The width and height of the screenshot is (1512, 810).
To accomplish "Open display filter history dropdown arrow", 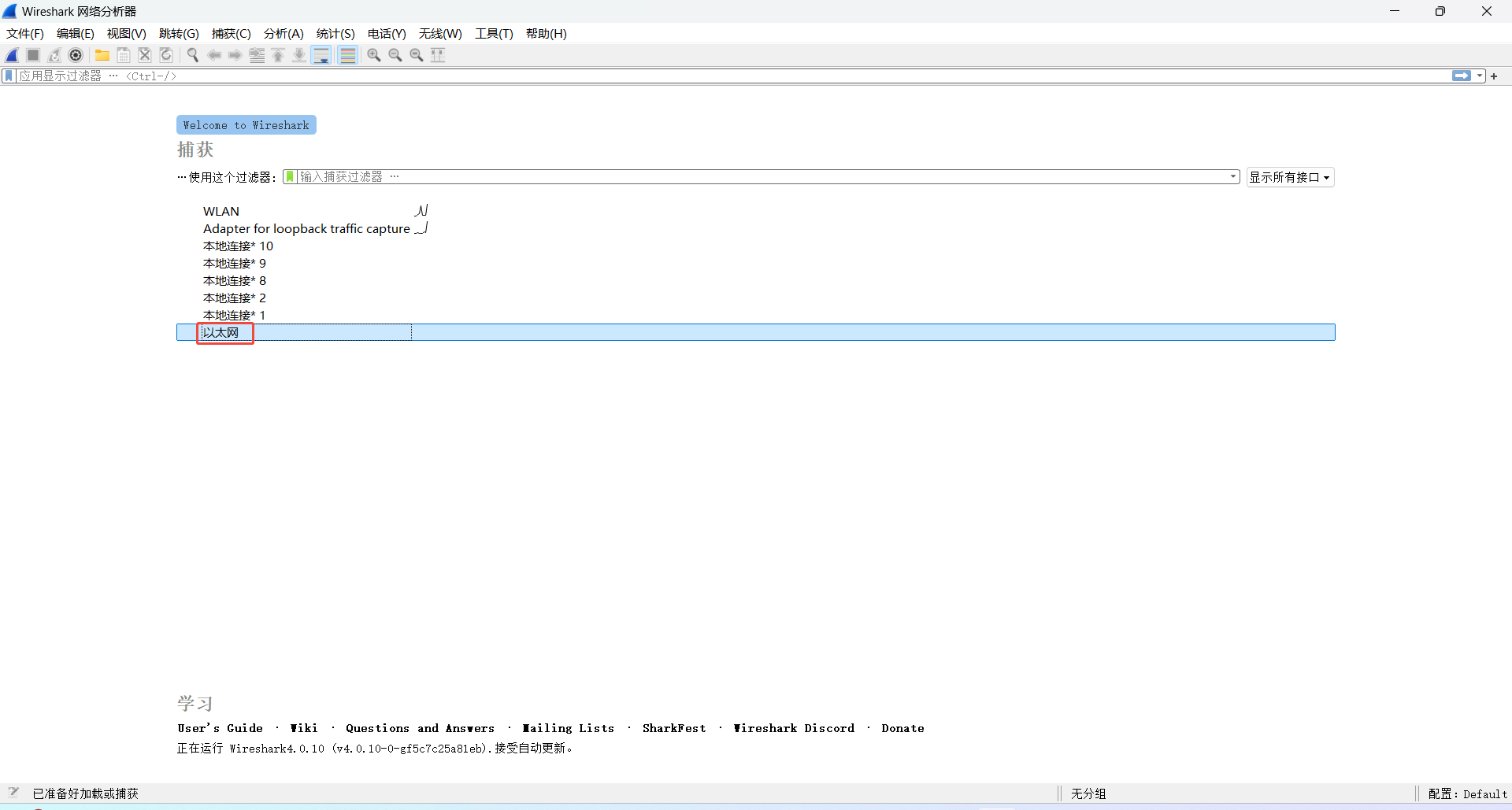I will pyautogui.click(x=1480, y=76).
